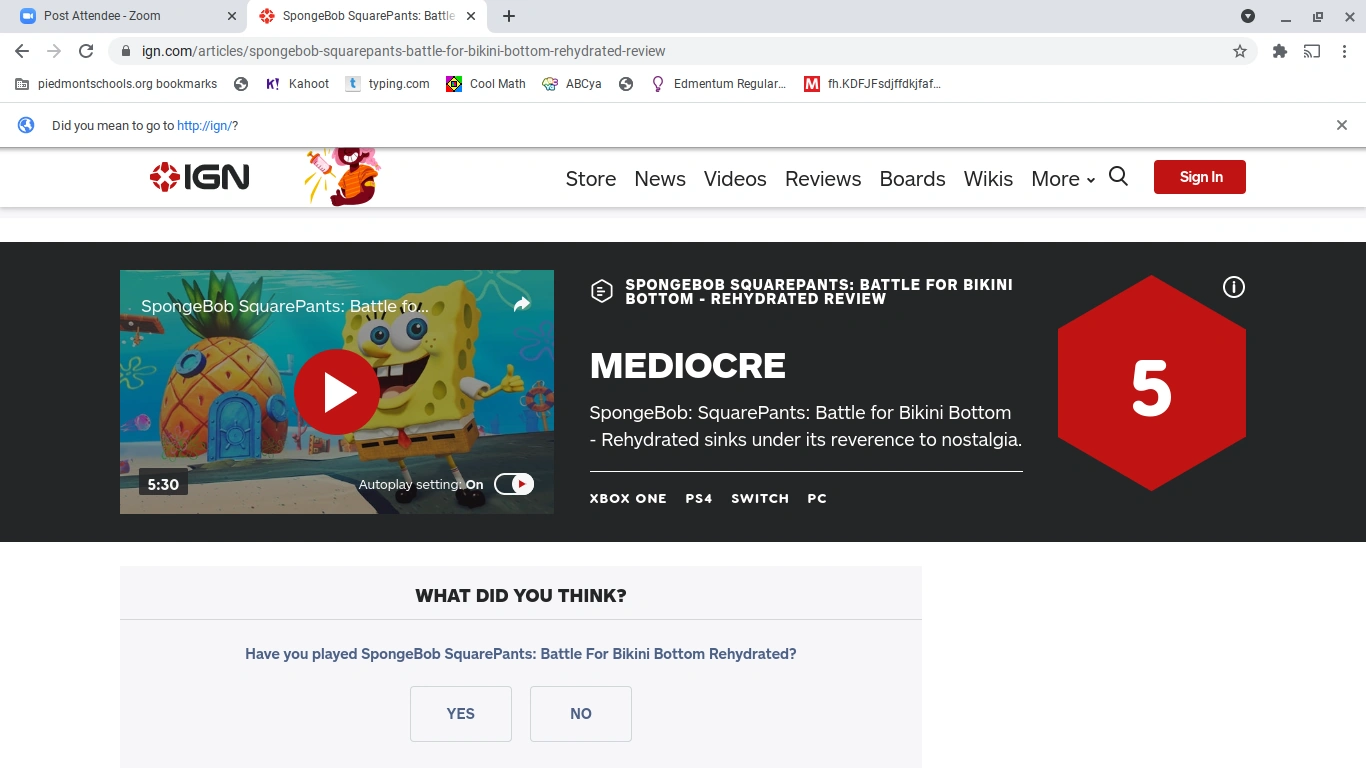Open Chrome's three-dot menu
This screenshot has width=1366, height=768.
[1345, 51]
